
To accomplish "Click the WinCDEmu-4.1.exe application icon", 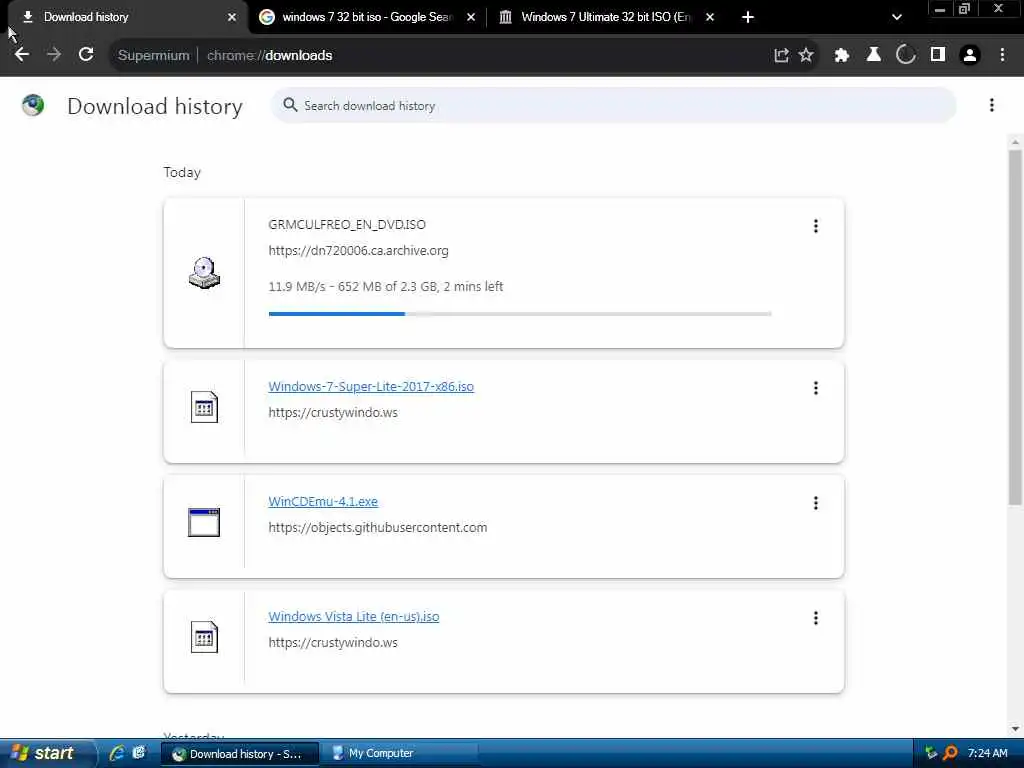I will pyautogui.click(x=204, y=522).
